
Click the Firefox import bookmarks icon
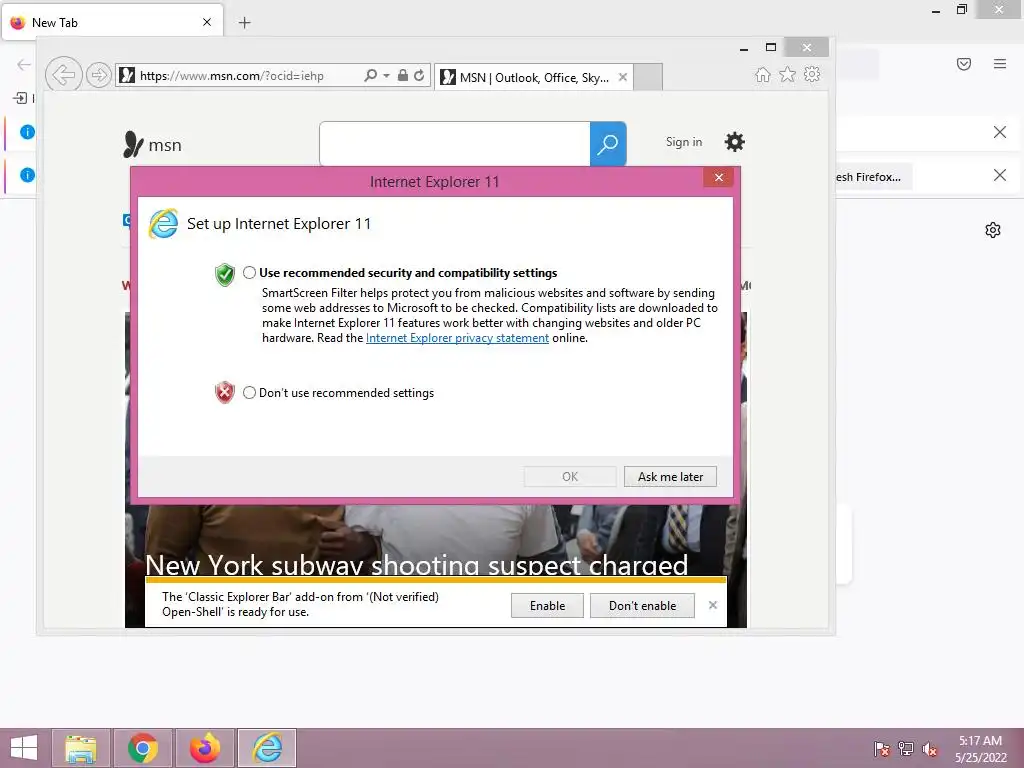[20, 98]
